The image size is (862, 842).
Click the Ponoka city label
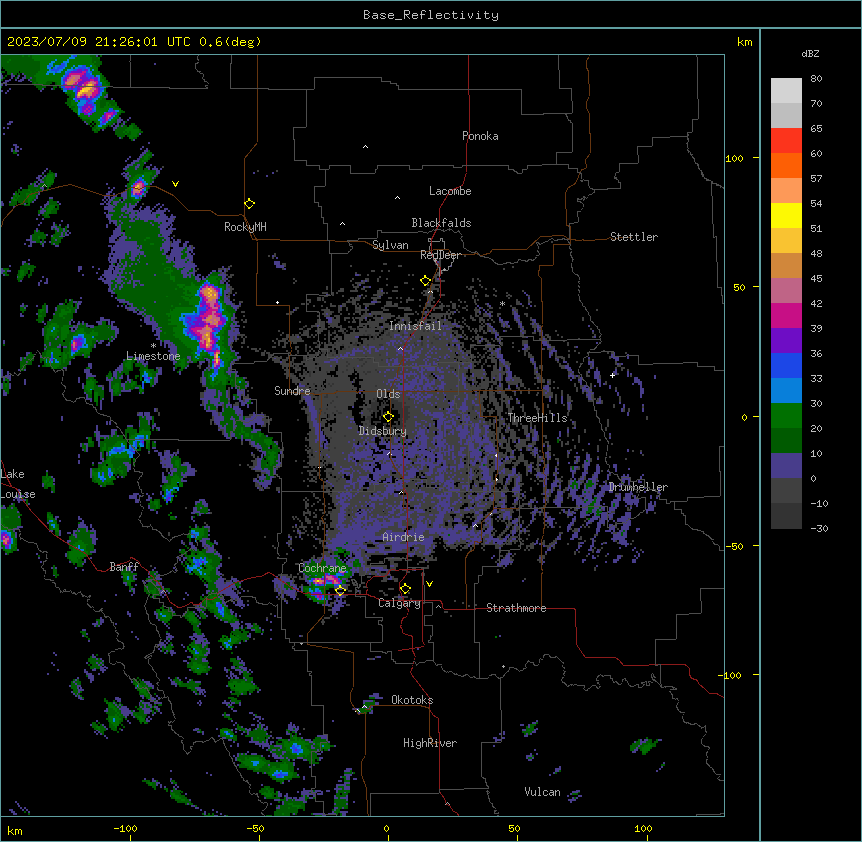[480, 136]
